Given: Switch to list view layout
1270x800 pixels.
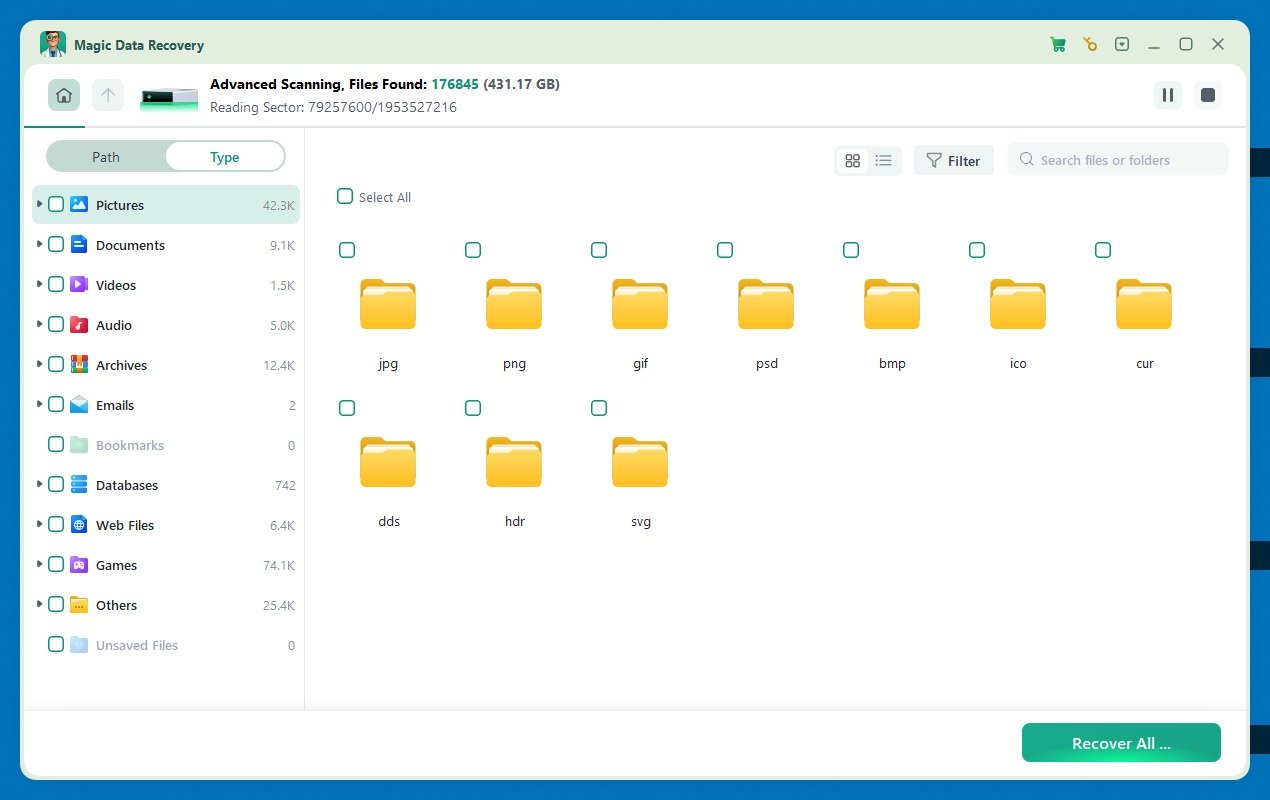Looking at the screenshot, I should 884,160.
